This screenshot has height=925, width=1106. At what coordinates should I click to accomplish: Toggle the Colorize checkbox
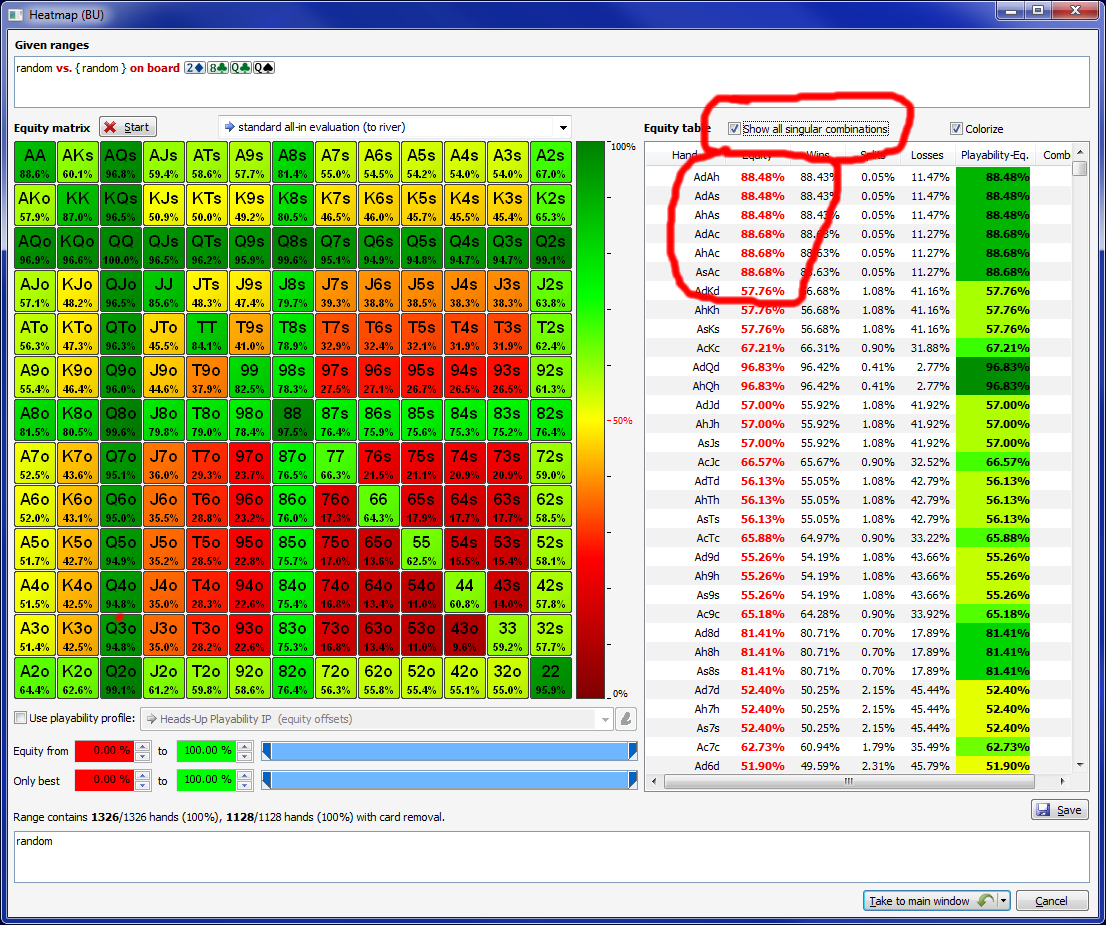(956, 128)
